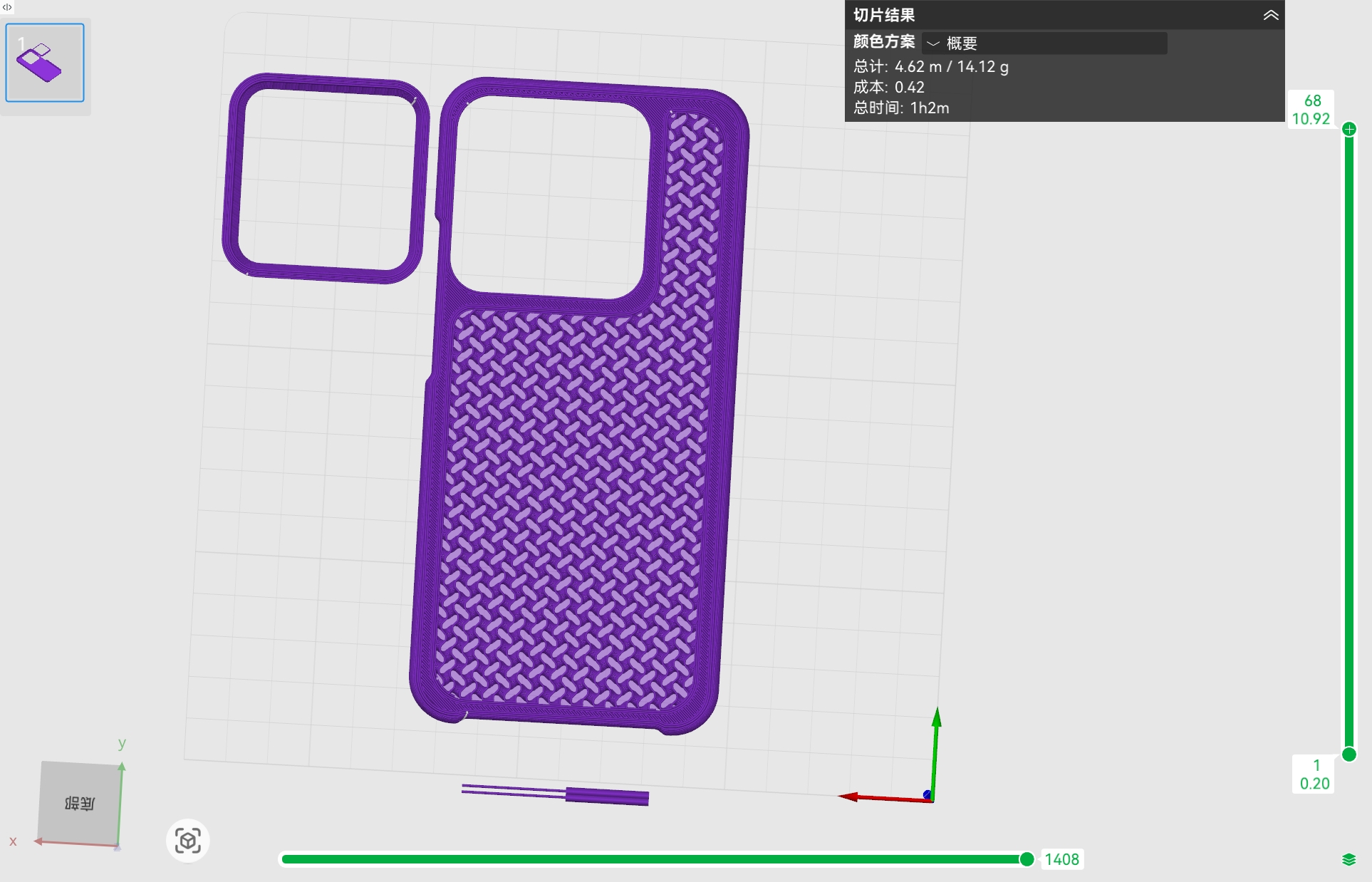Click the 68 / 10.92 top layer label
This screenshot has width=1372, height=882.
(1311, 110)
